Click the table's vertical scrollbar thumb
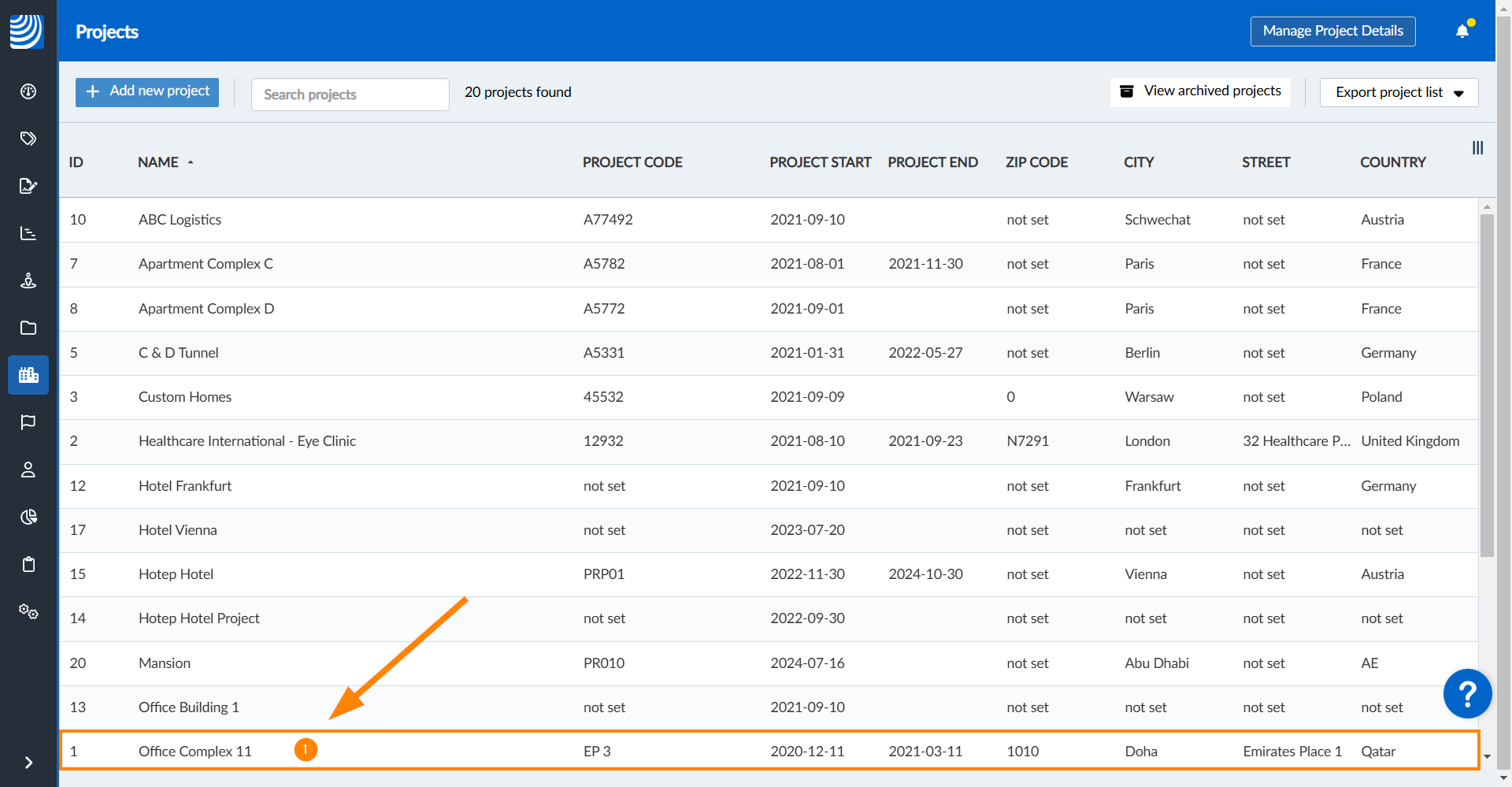The width and height of the screenshot is (1512, 787). 1487,386
